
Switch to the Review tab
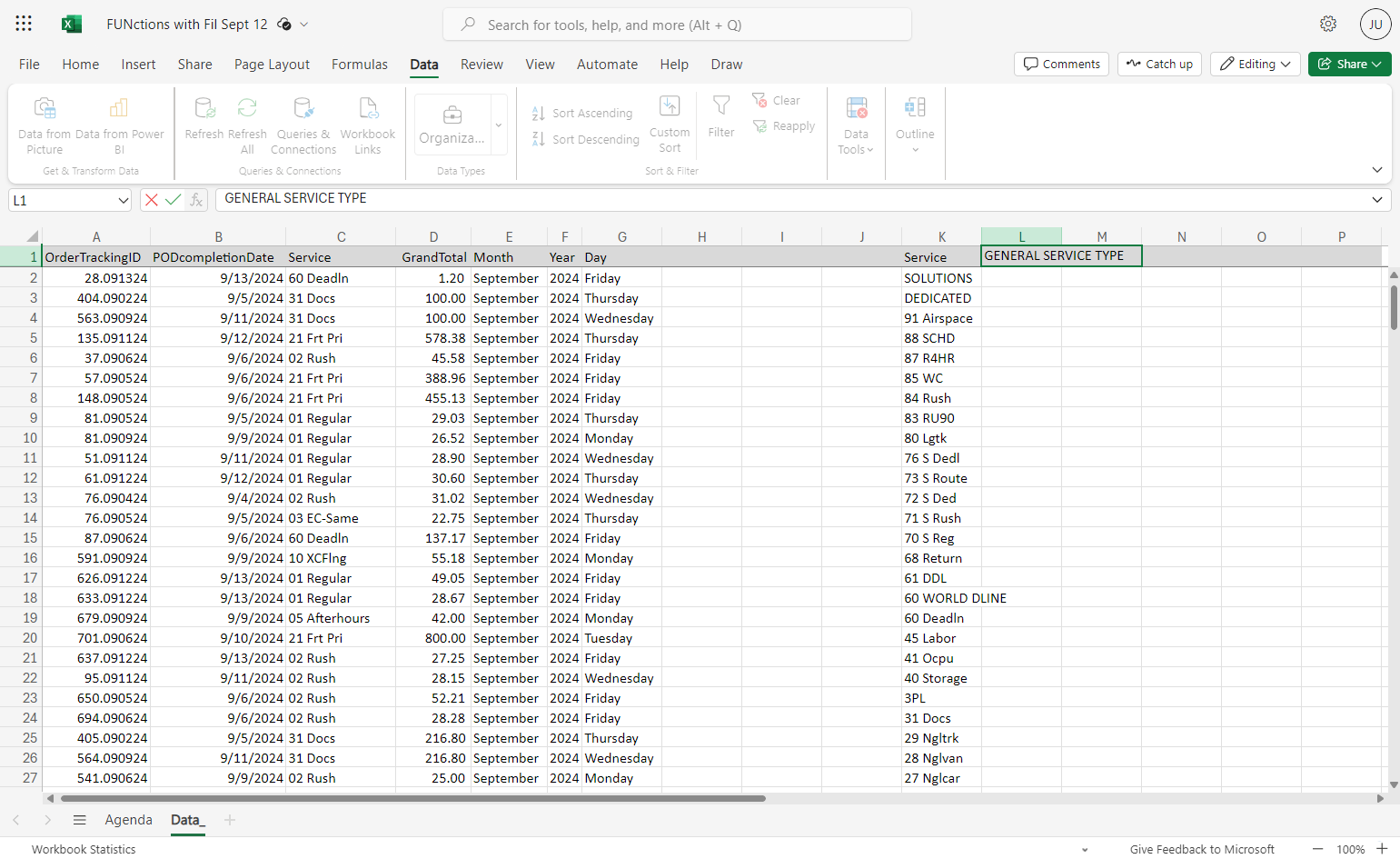pyautogui.click(x=482, y=65)
